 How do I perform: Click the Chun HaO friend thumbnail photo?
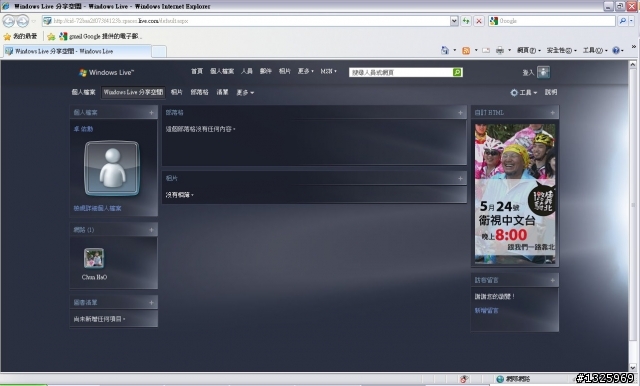point(94,258)
